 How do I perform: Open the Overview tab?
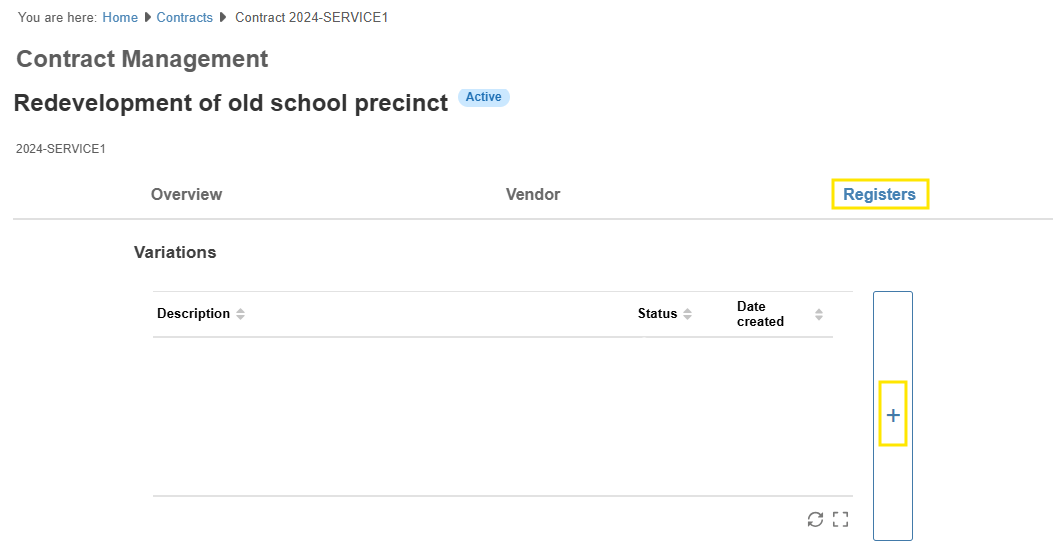click(186, 194)
